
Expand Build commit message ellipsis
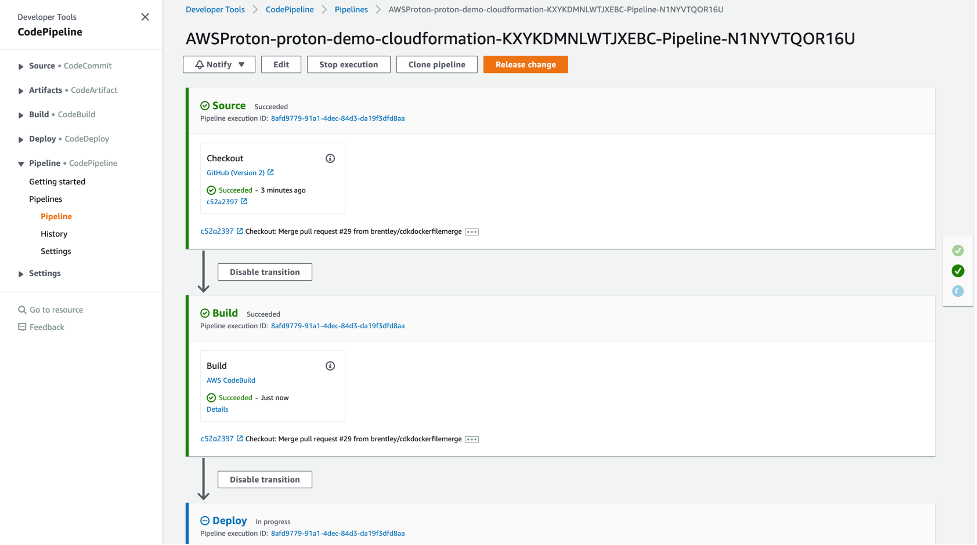472,439
